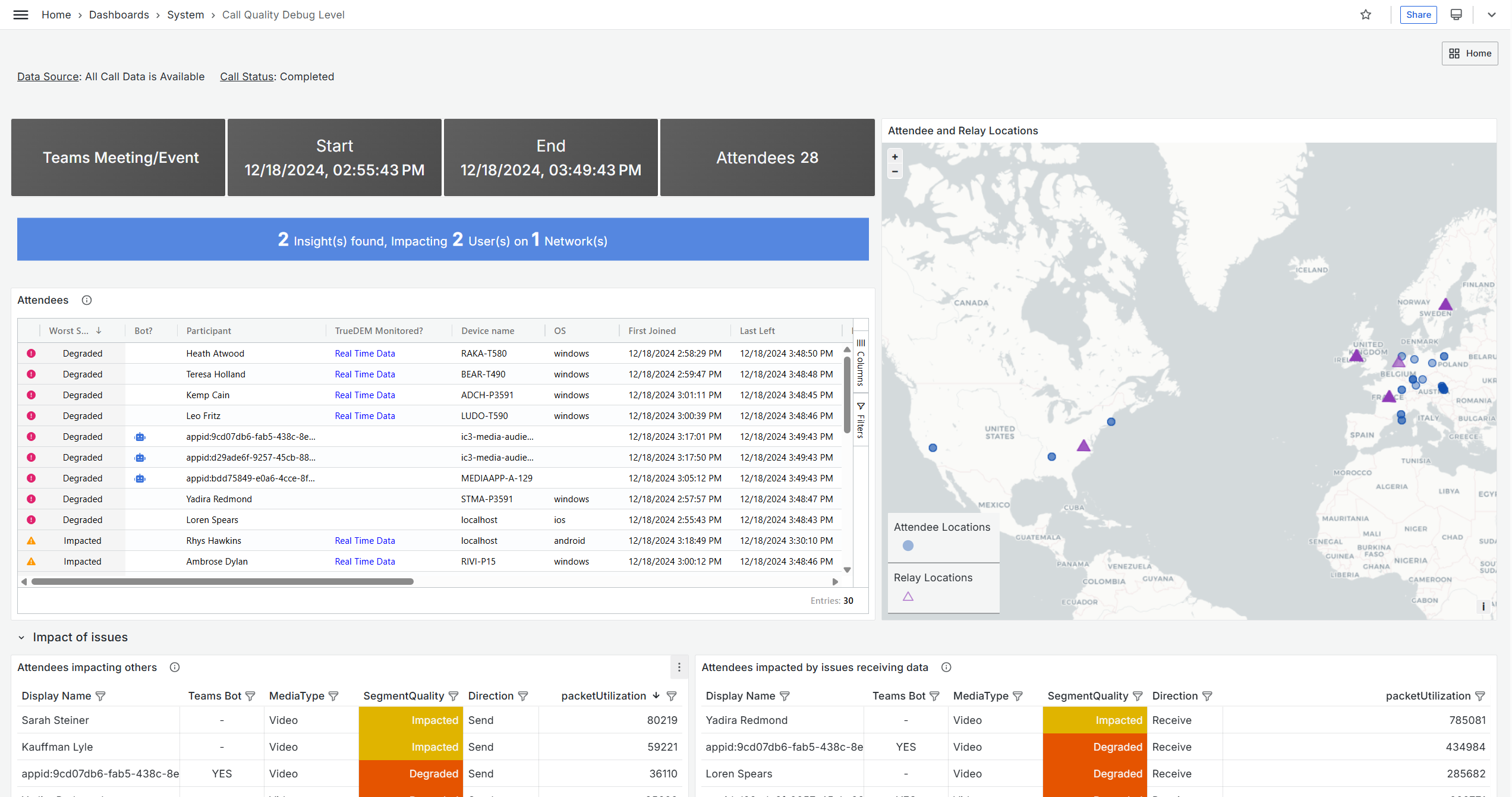Filter the SegmentQuality column in Attendees impacting others
This screenshot has width=1512, height=797.
tap(453, 696)
